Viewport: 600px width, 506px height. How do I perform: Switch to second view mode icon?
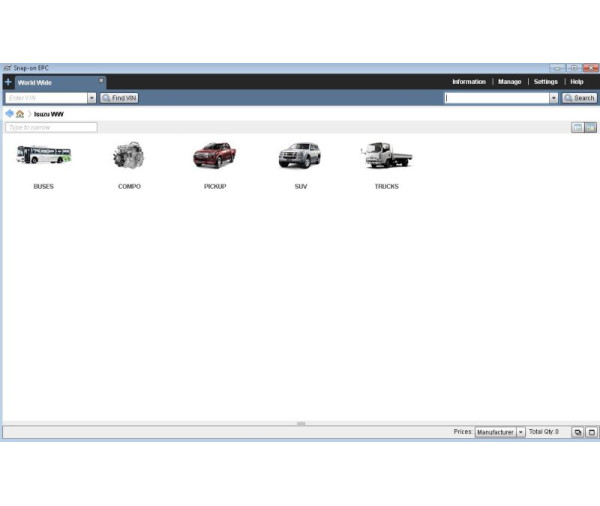click(591, 127)
